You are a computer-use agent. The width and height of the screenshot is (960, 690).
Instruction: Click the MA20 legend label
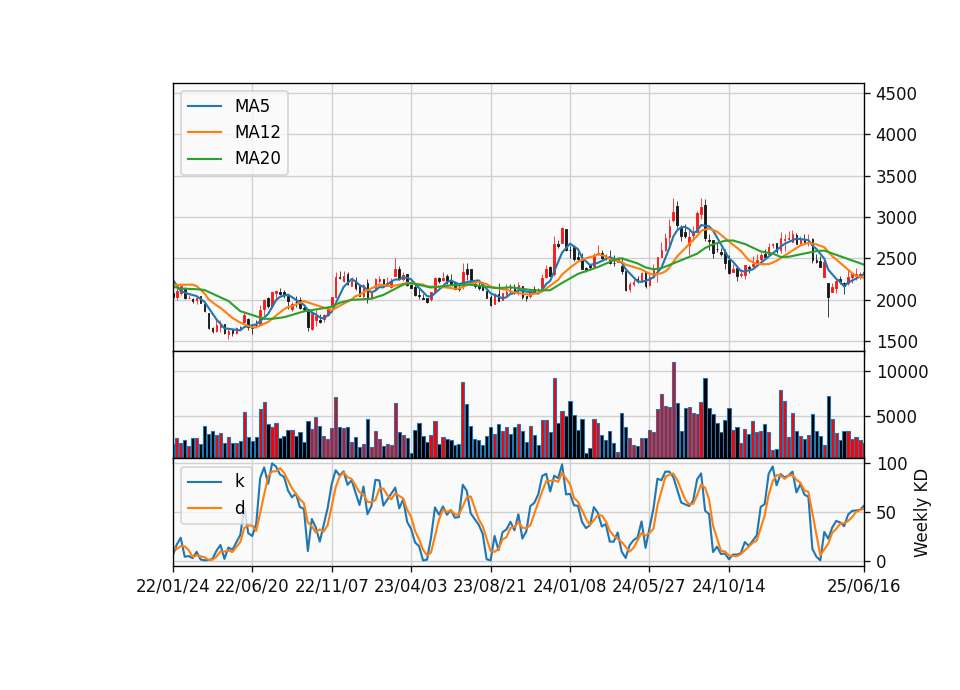(x=257, y=158)
